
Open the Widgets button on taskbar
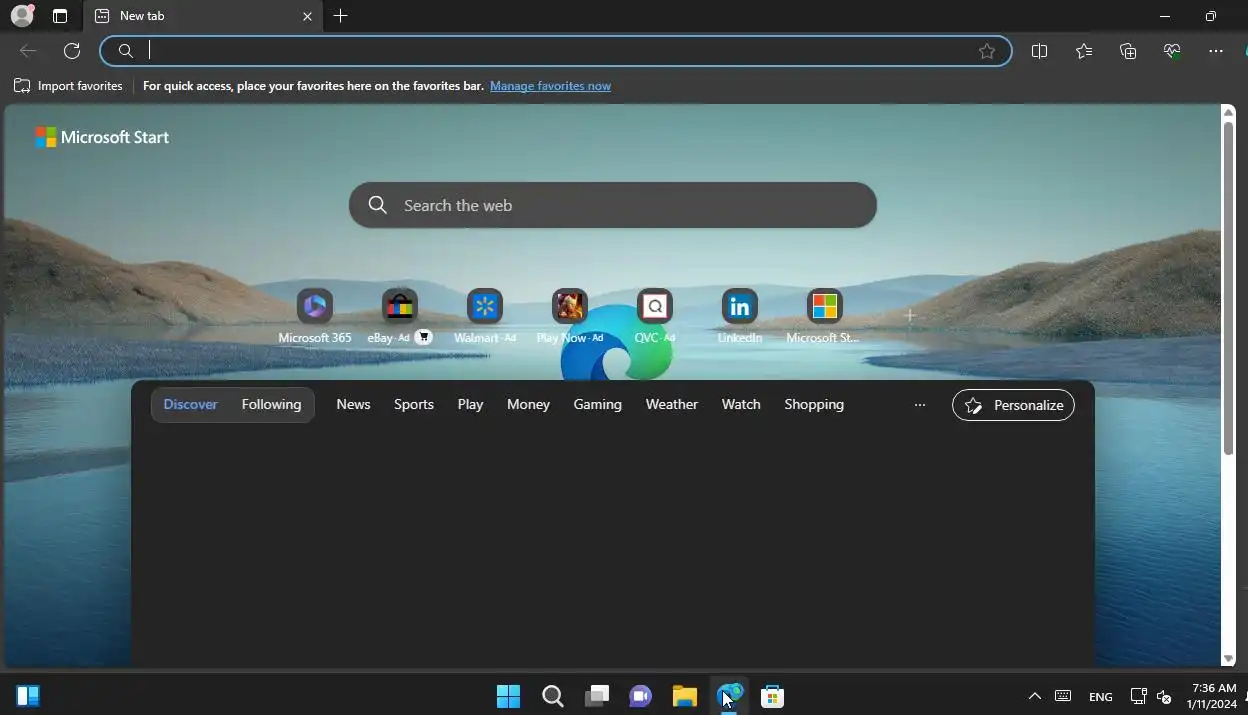tap(28, 696)
